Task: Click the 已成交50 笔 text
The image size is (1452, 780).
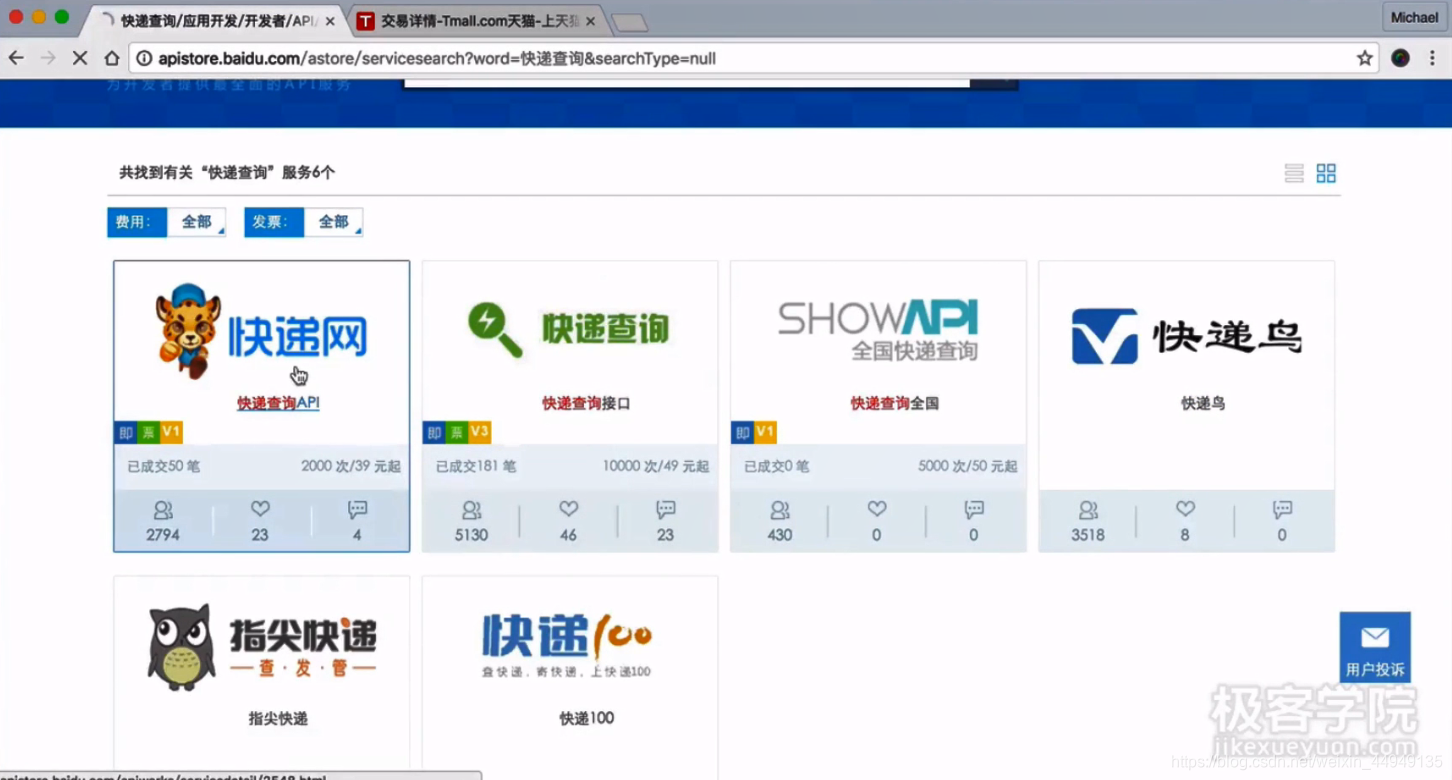Action: (163, 466)
